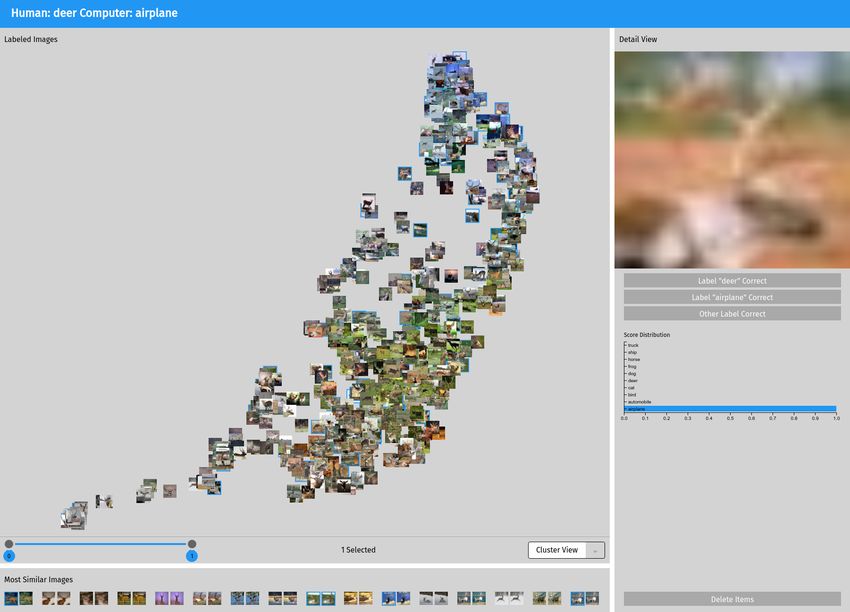Image resolution: width=850 pixels, height=612 pixels.
Task: Choose the Other Label Correct button
Action: point(732,313)
